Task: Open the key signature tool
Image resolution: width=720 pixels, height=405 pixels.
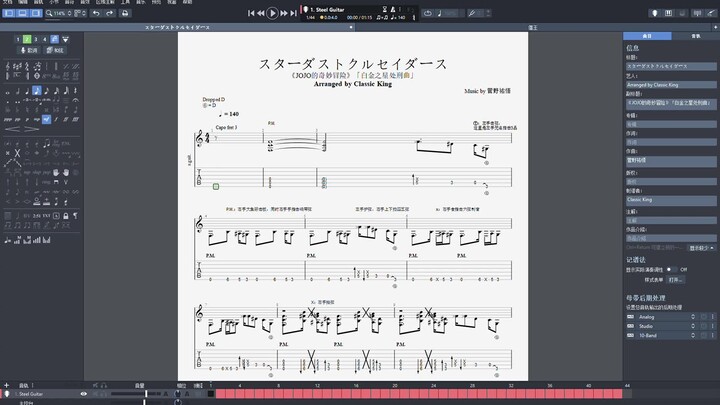Action: (x=17, y=67)
